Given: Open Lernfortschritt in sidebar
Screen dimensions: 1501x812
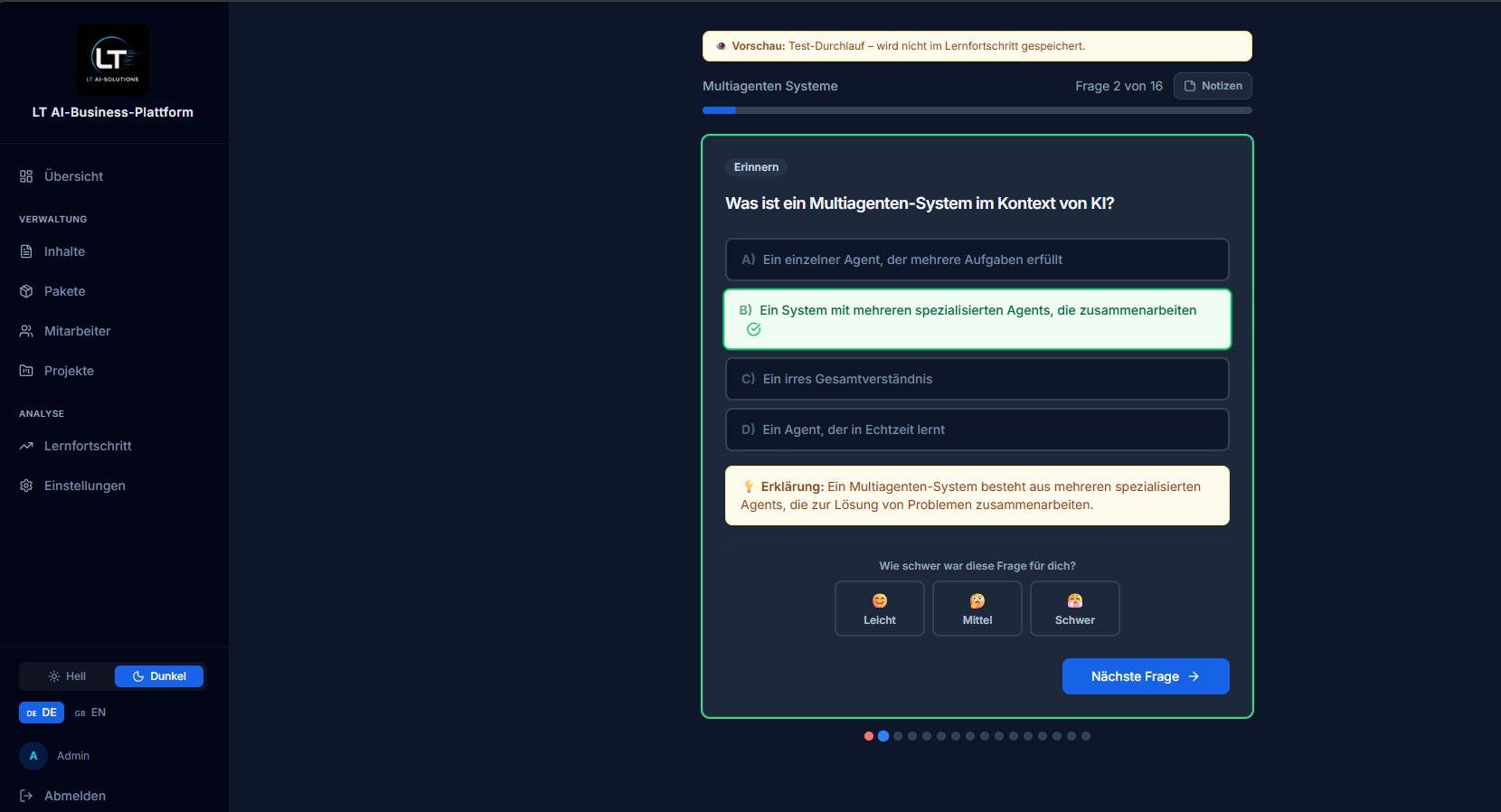Looking at the screenshot, I should 114,446.
